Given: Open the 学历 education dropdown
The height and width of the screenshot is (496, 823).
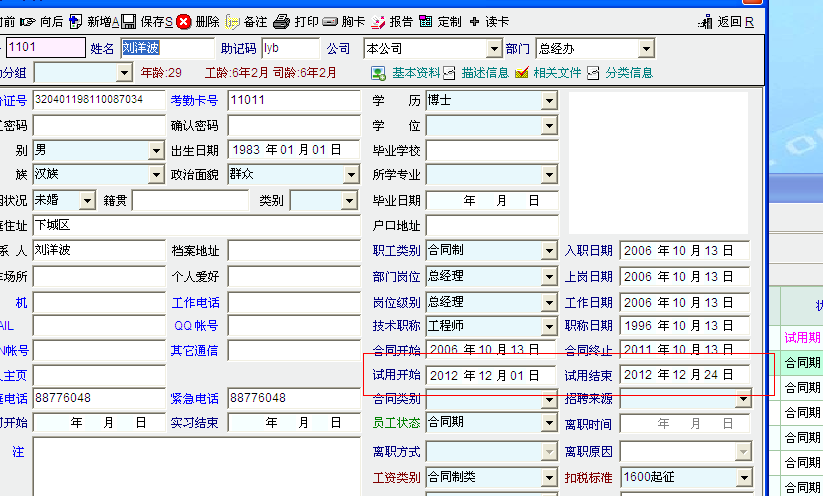Looking at the screenshot, I should point(549,101).
